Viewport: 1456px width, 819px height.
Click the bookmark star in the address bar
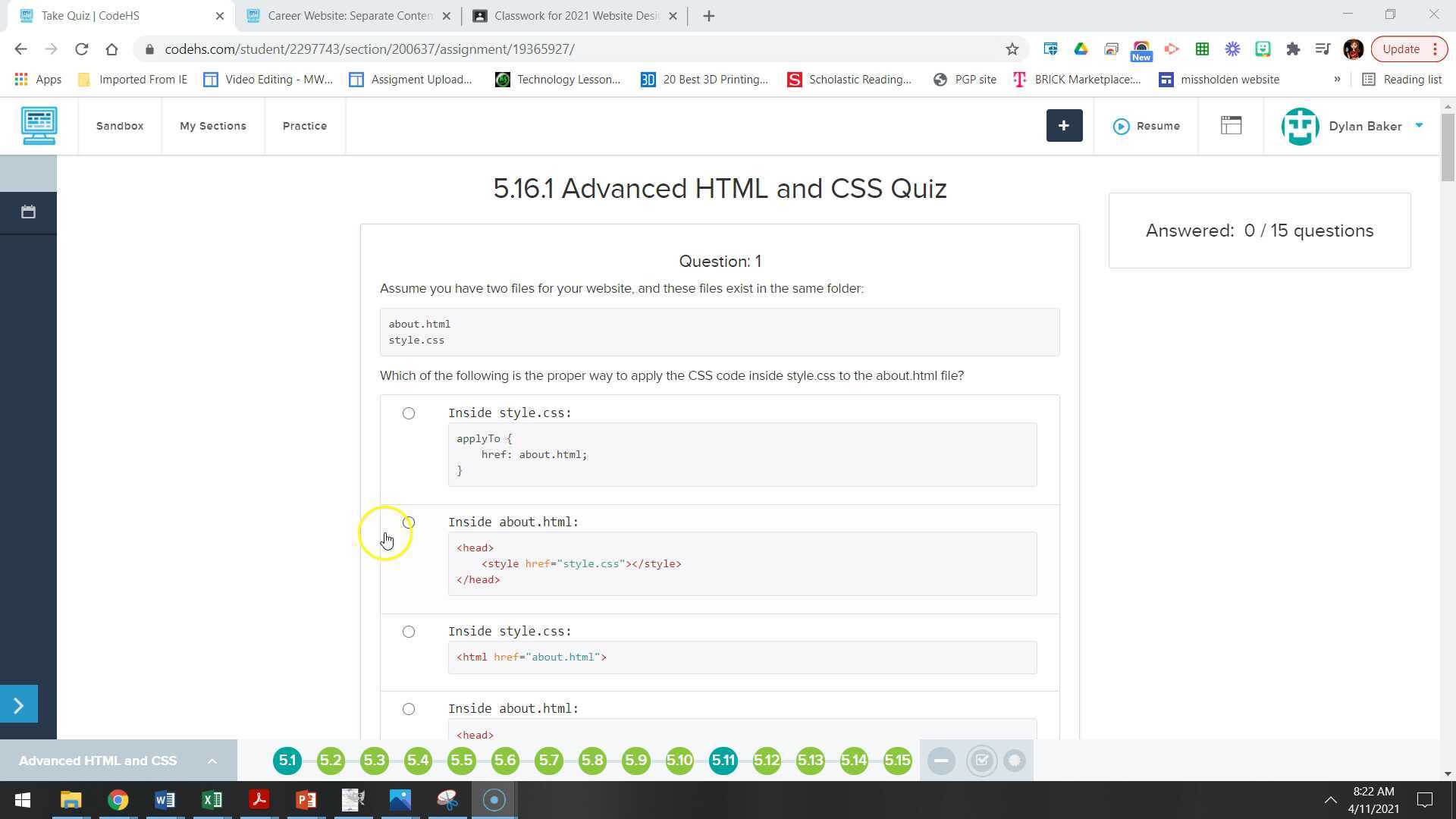[x=1012, y=49]
